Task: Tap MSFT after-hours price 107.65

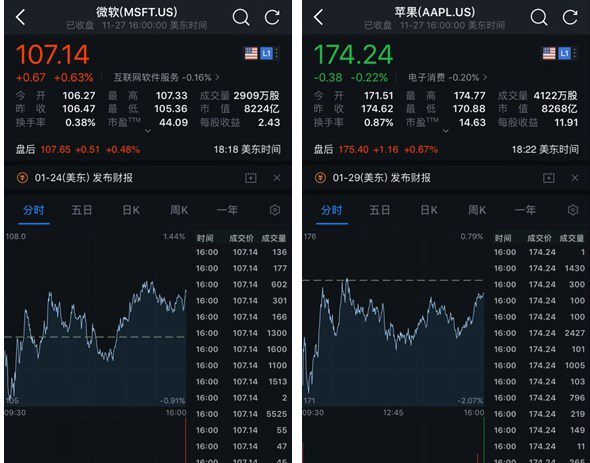Action: pyautogui.click(x=55, y=149)
